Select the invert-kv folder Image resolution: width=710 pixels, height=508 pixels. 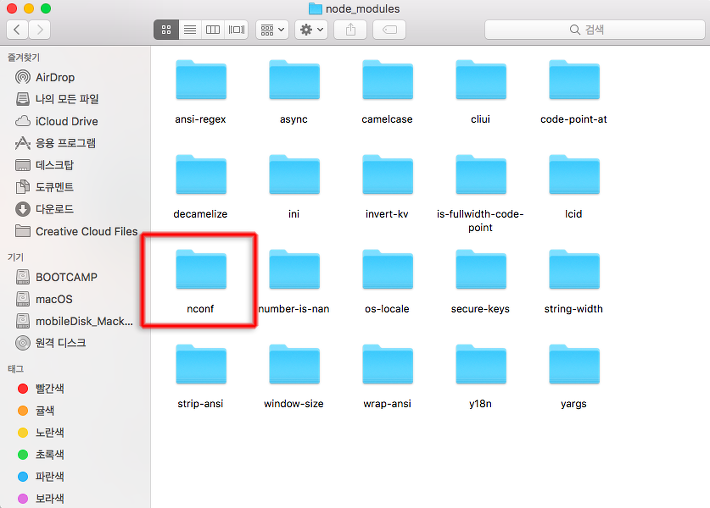click(x=387, y=187)
